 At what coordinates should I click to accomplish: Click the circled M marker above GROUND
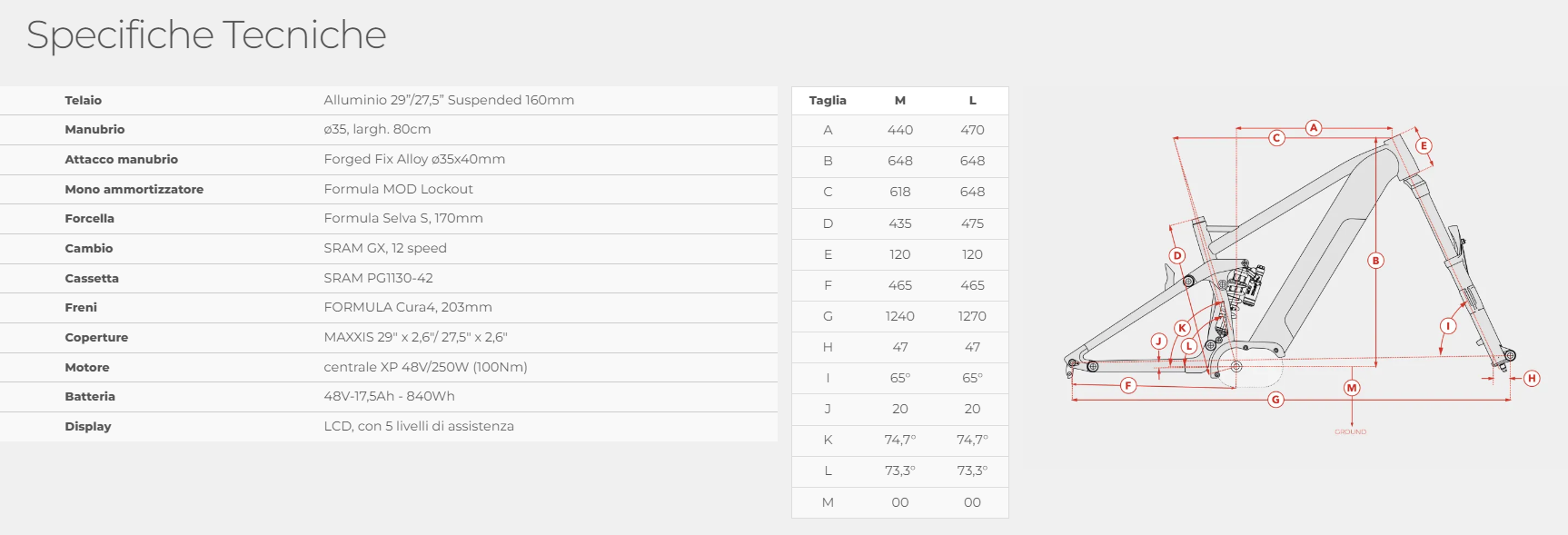click(x=1352, y=388)
